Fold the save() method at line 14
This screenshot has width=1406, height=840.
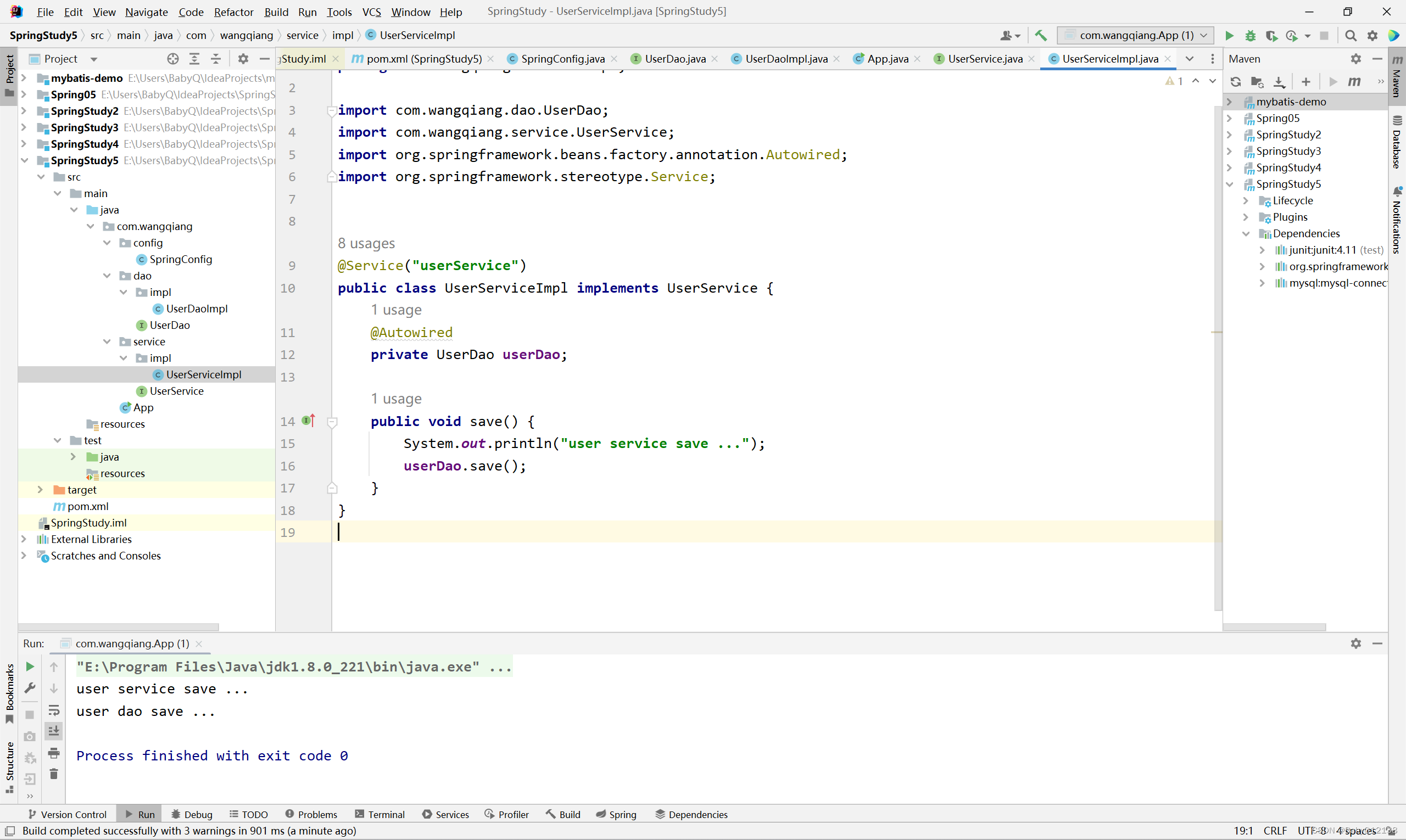pyautogui.click(x=332, y=422)
